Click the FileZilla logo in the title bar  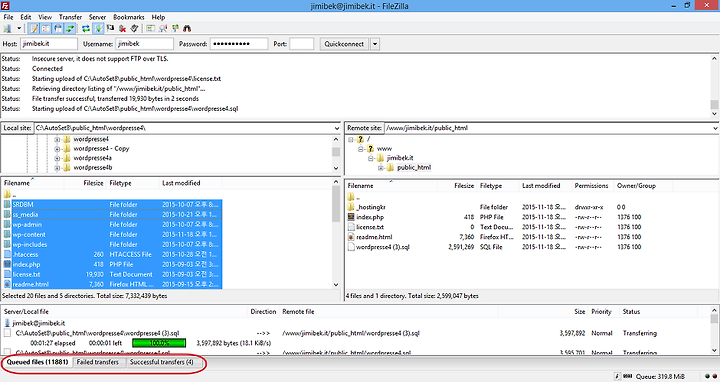[4, 6]
